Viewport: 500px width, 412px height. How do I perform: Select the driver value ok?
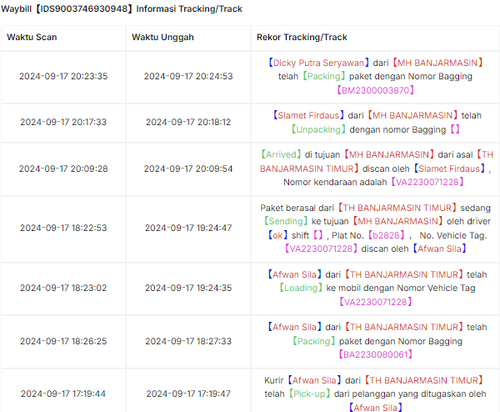coord(278,236)
